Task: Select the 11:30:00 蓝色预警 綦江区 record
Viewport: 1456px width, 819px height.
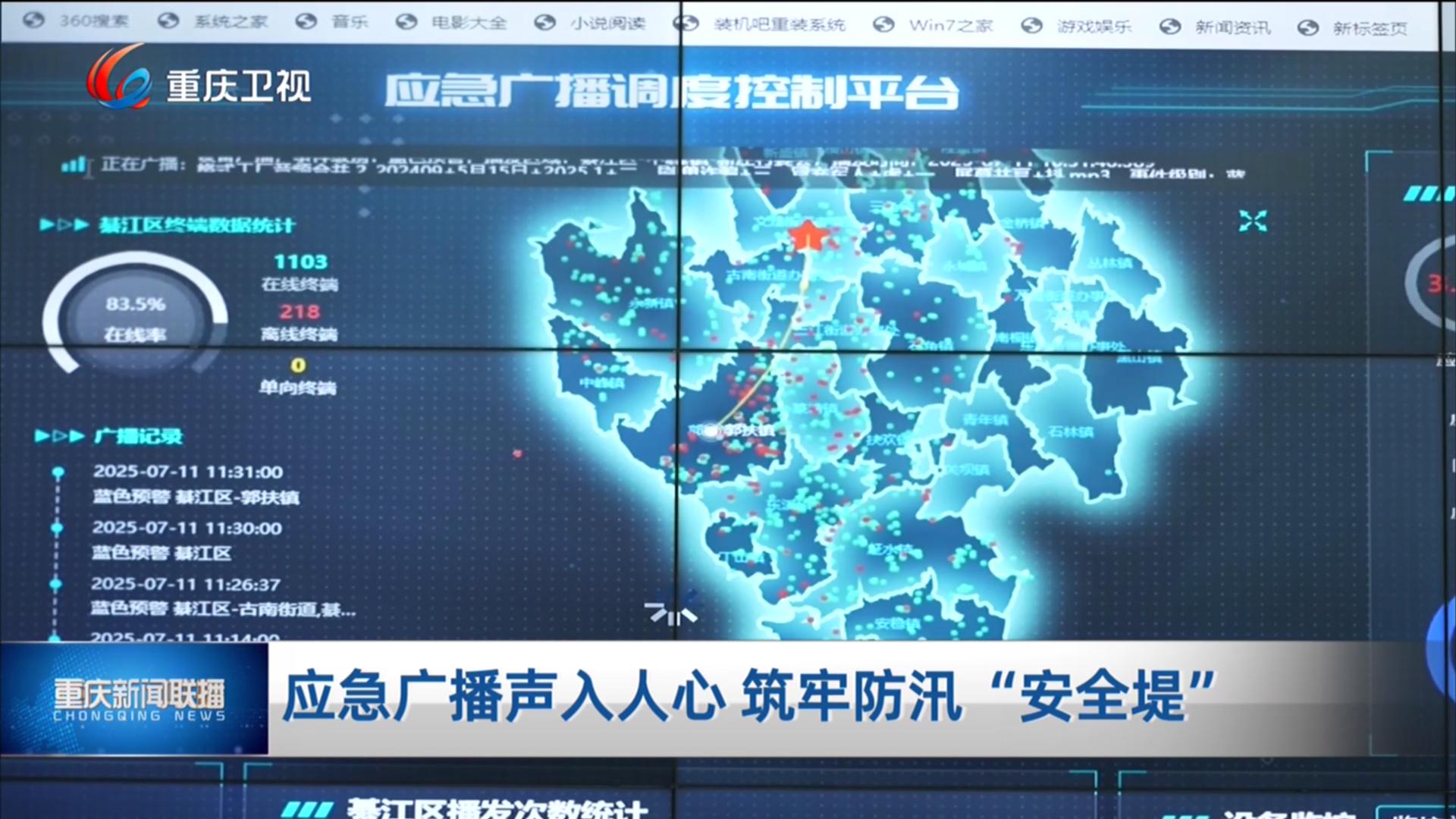Action: 187,528
